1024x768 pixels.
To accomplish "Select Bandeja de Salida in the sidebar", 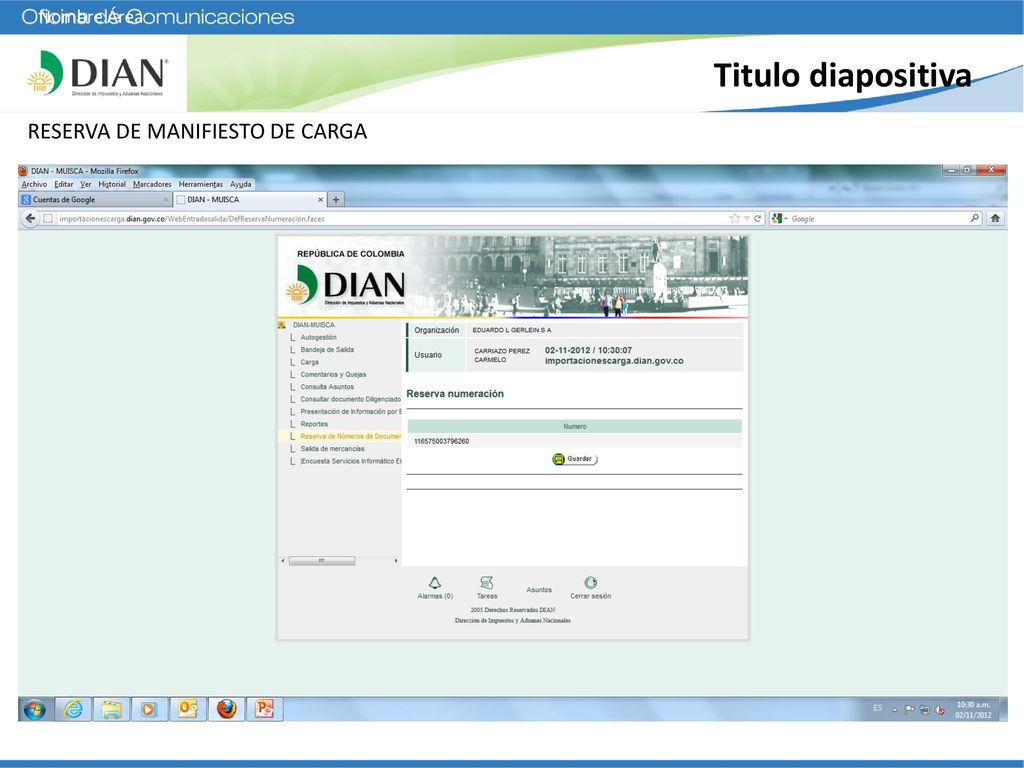I will [x=327, y=349].
